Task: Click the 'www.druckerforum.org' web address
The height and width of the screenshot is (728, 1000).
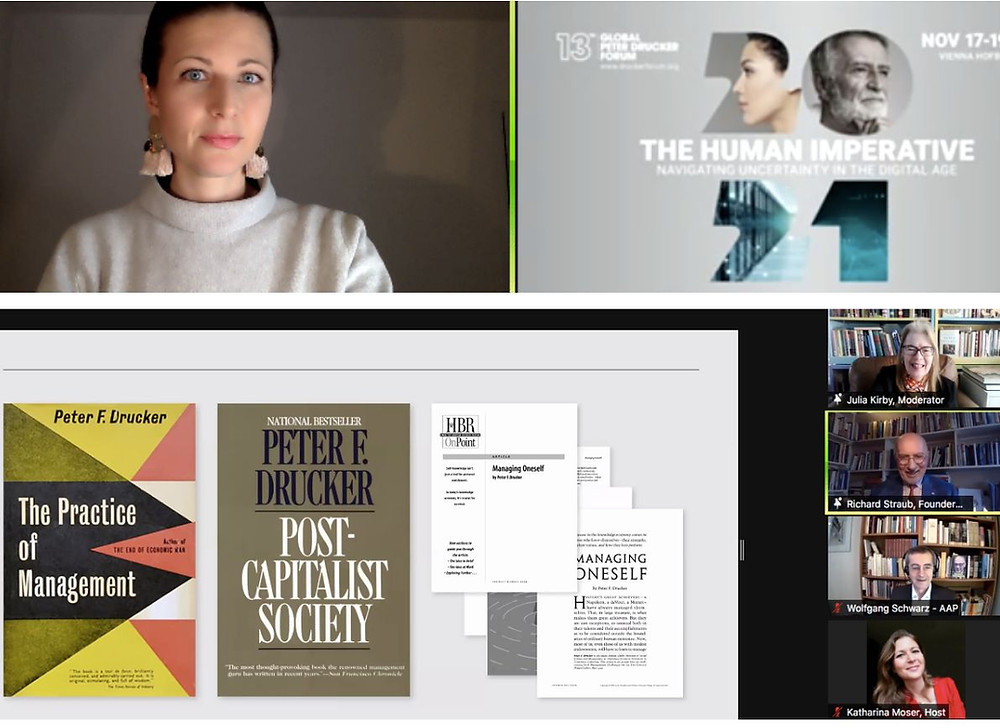Action: pos(639,66)
